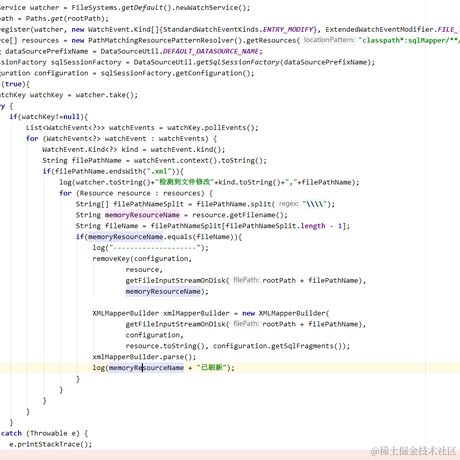Click memoryResourceName closing the removeKey call
This screenshot has height=460, width=460.
pos(163,291)
